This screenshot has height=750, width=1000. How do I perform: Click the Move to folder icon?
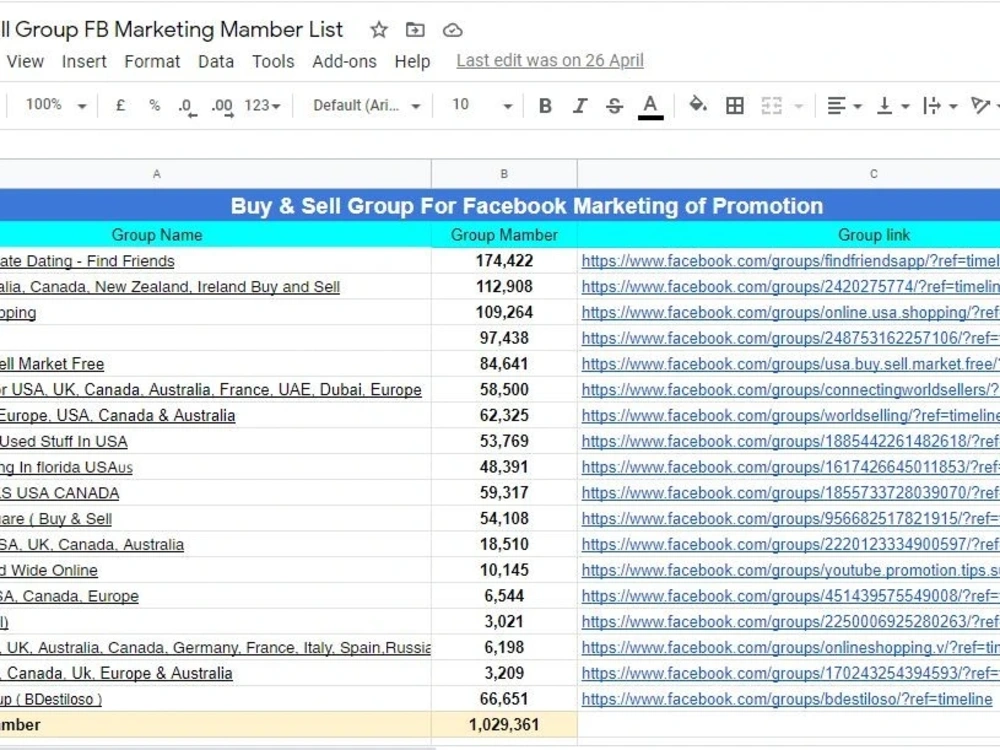coord(415,30)
